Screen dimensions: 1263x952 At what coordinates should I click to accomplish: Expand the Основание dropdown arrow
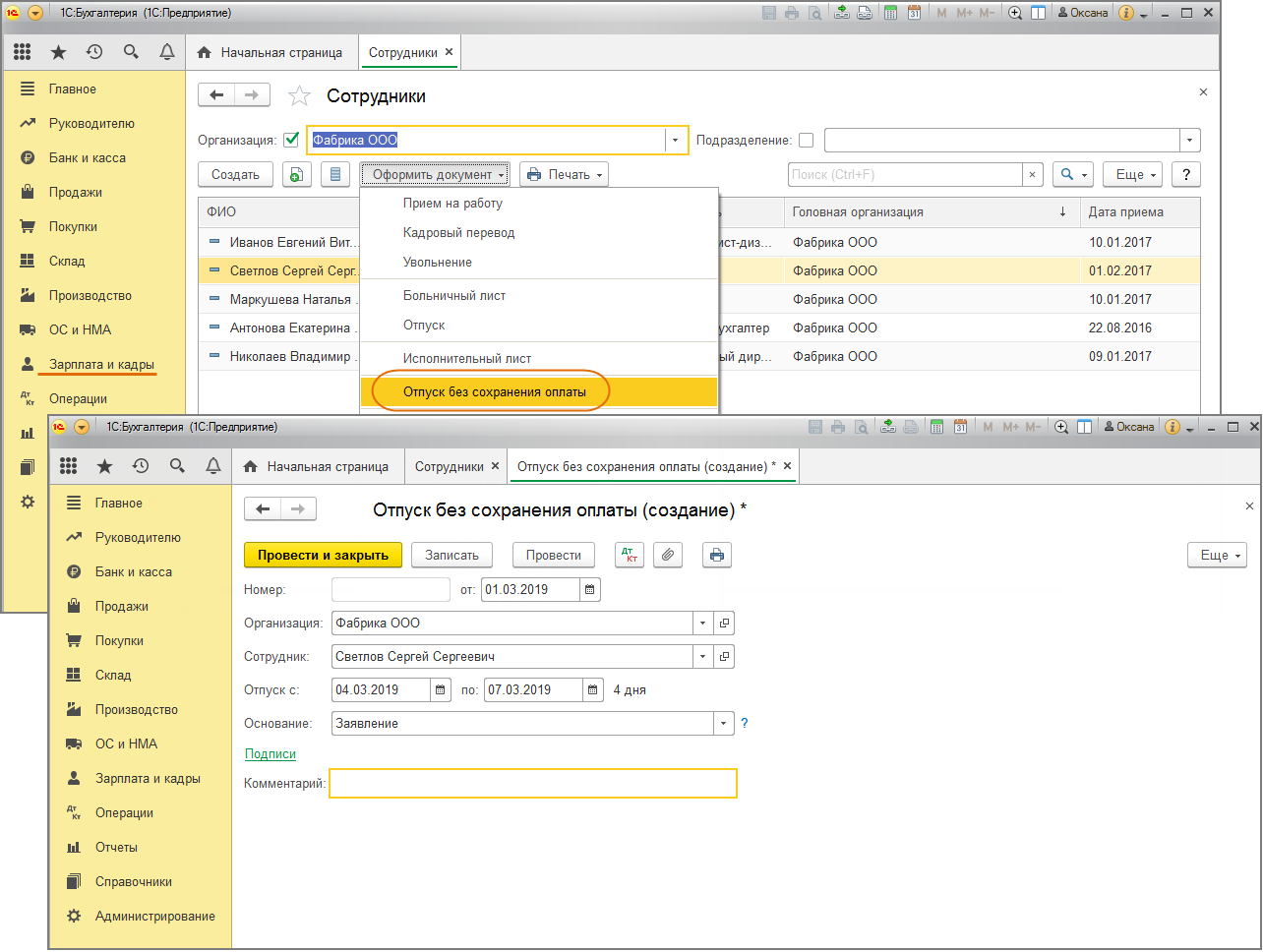click(x=724, y=724)
